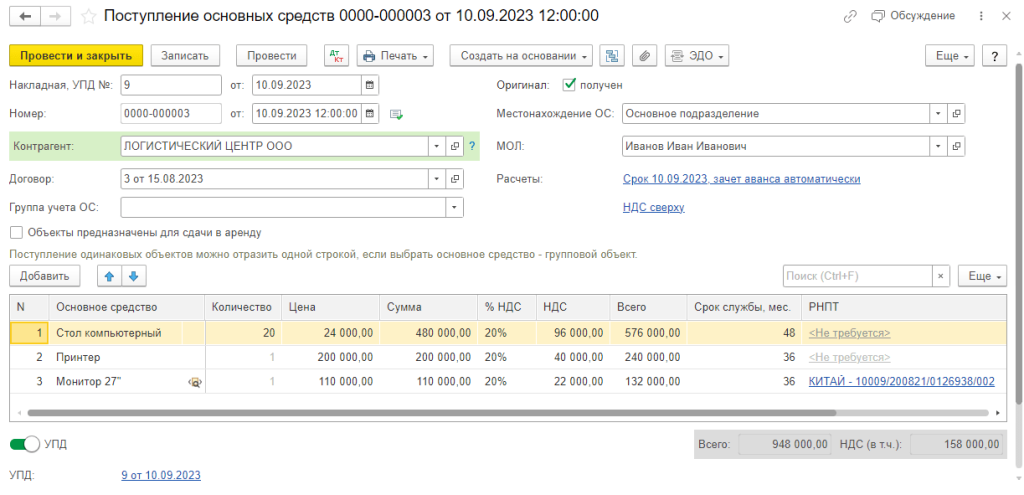The image size is (1024, 495).
Task: Check Объекты предназначены для сдачи в аренду
Action: click(16, 232)
